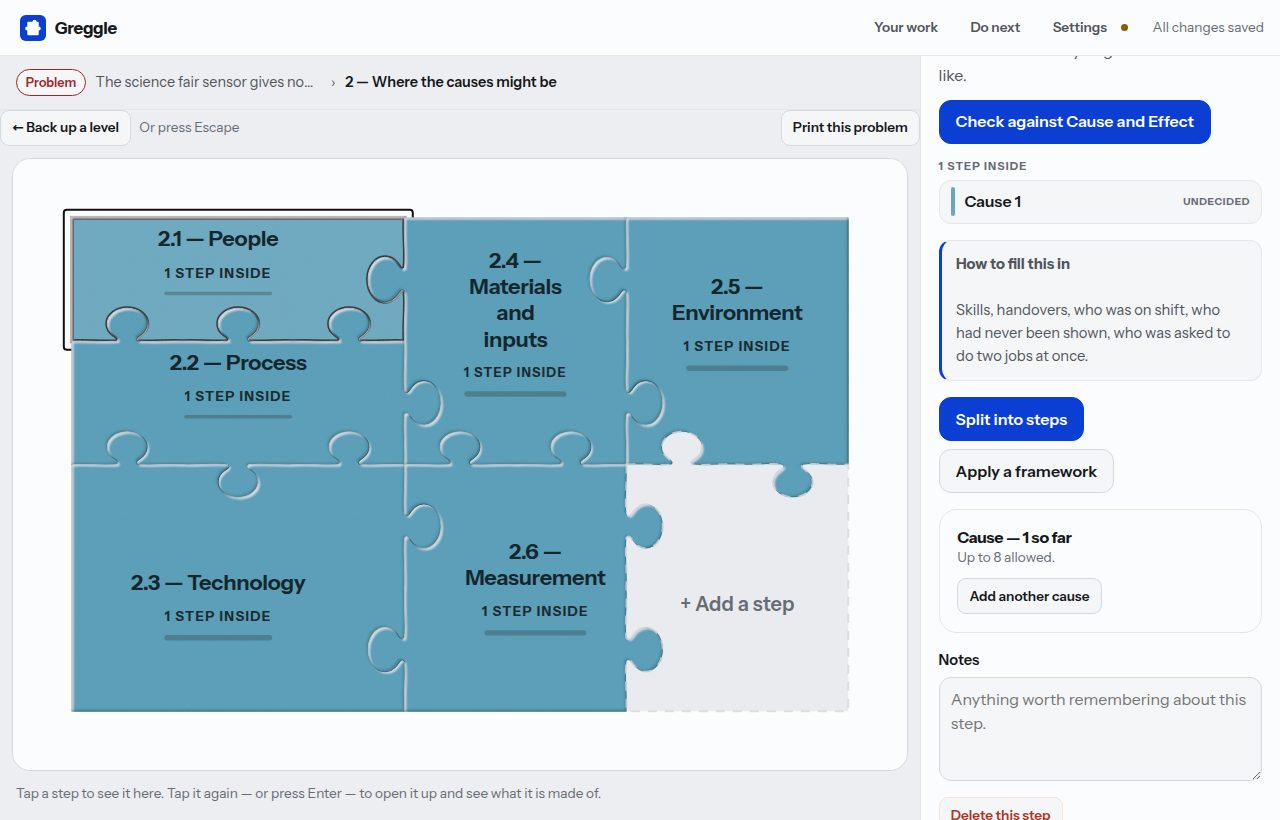Click Check against Cause and Effect

pyautogui.click(x=1075, y=122)
